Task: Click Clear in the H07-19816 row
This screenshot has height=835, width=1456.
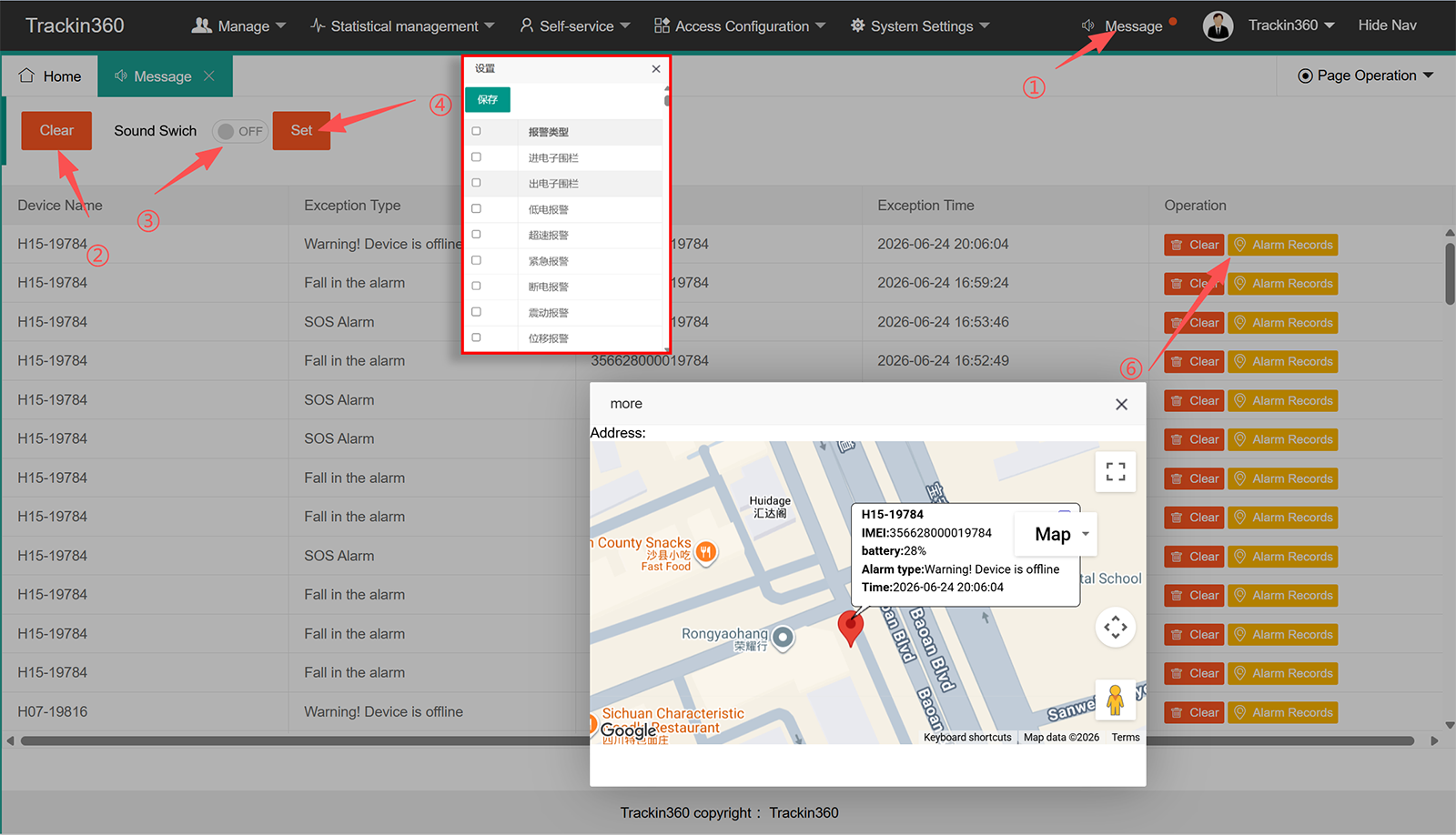Action: (1194, 712)
